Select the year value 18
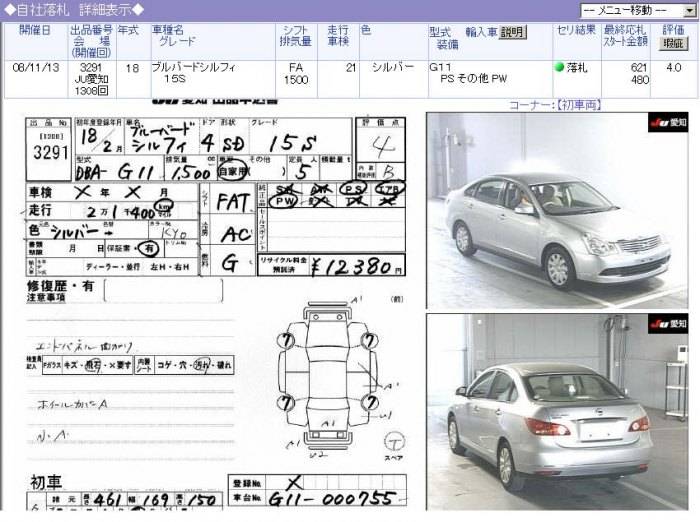This screenshot has height=522, width=700. [132, 68]
